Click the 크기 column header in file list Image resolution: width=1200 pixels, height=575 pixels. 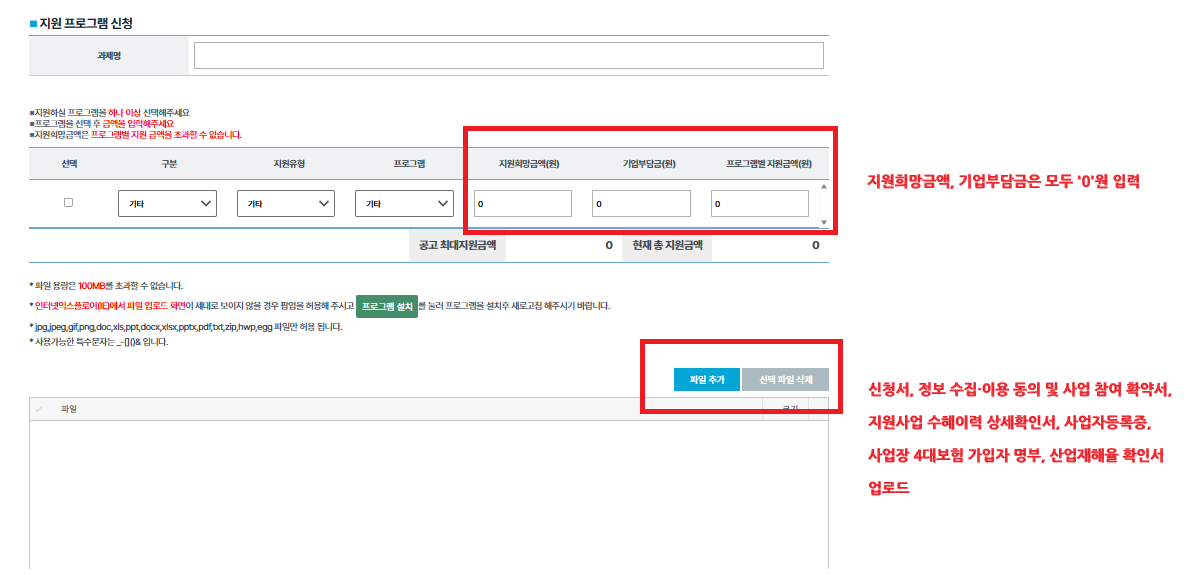click(789, 409)
